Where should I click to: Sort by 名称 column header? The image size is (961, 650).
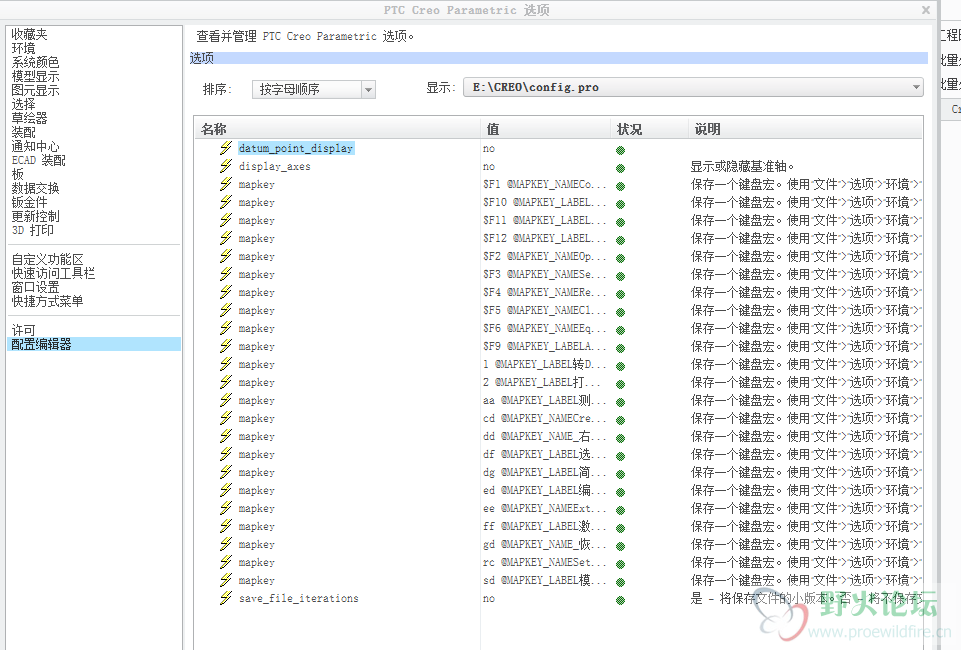pos(337,129)
